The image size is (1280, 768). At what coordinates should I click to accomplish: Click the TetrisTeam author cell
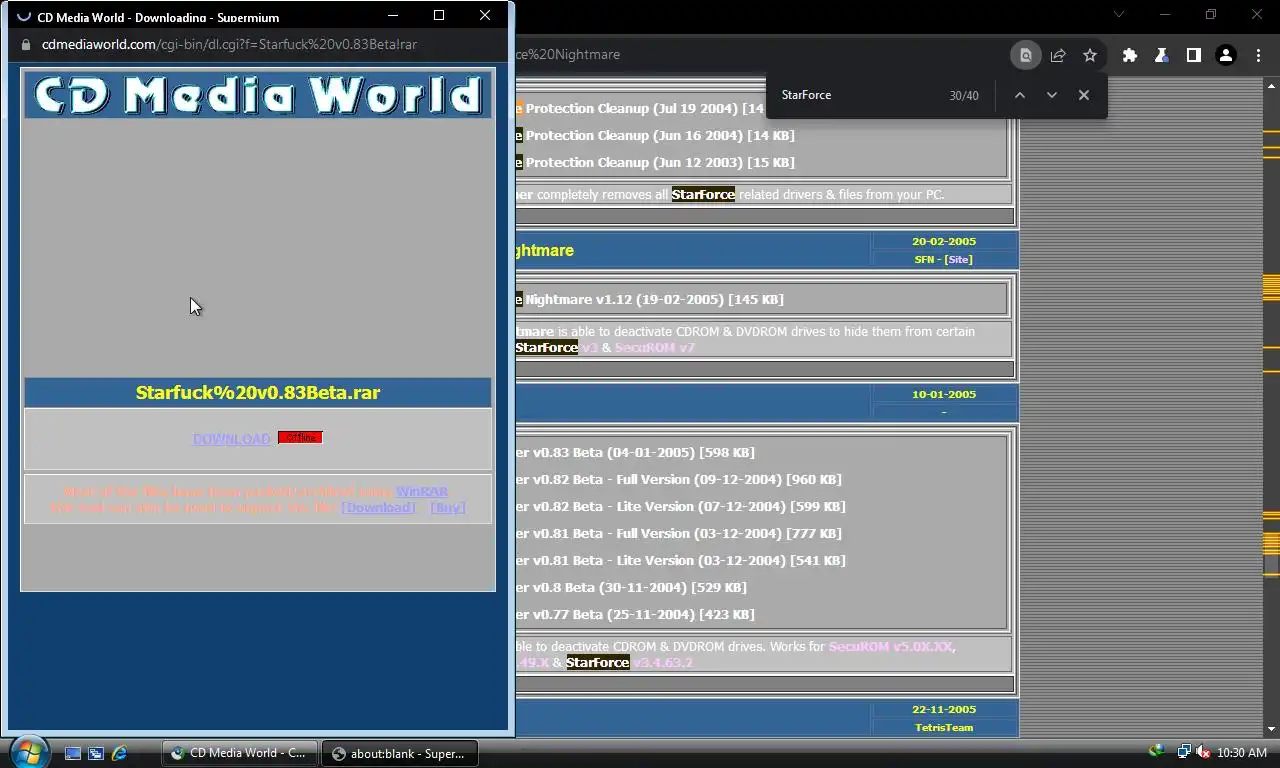click(x=944, y=727)
